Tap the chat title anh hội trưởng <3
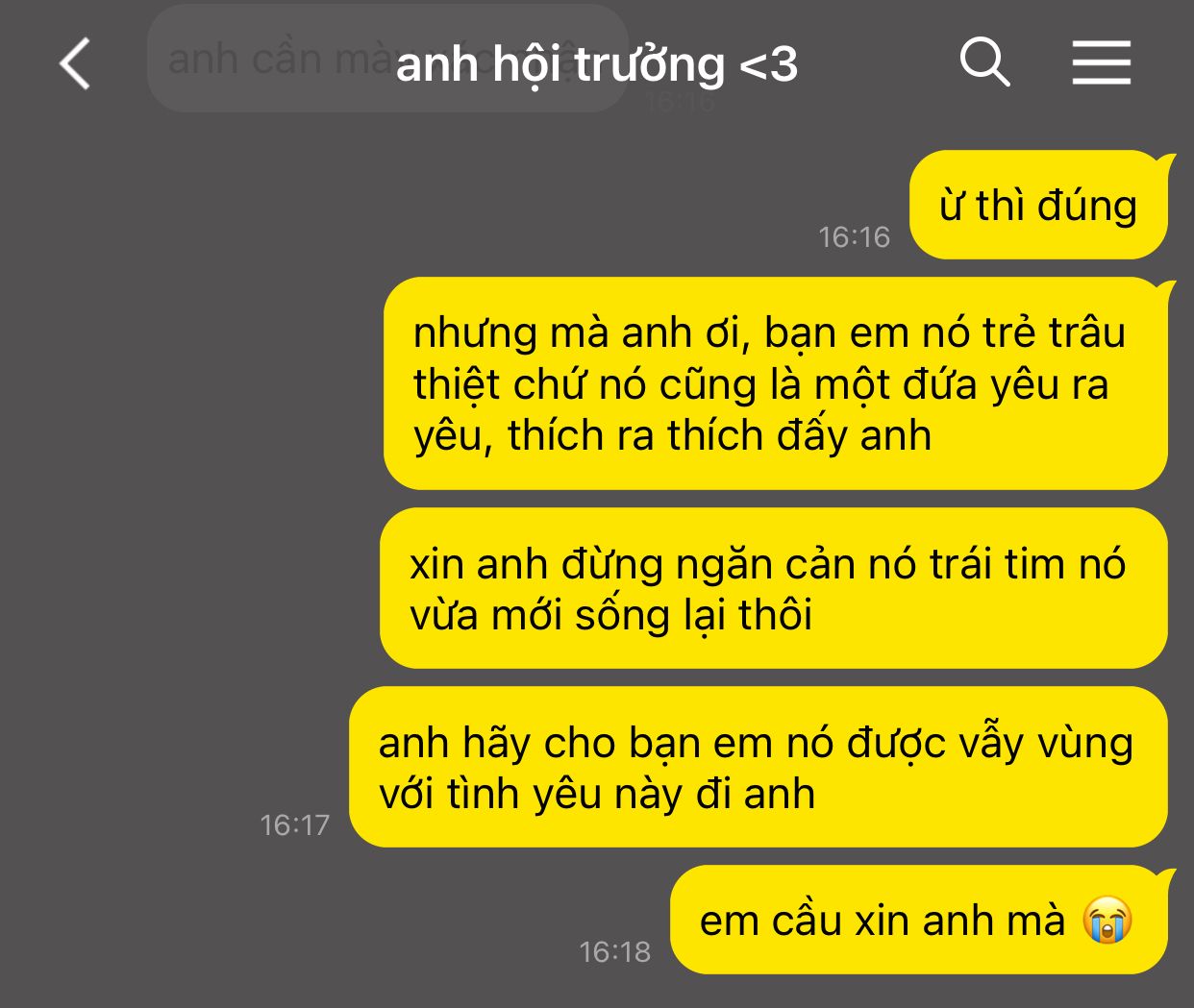The height and width of the screenshot is (1008, 1194). click(x=596, y=64)
